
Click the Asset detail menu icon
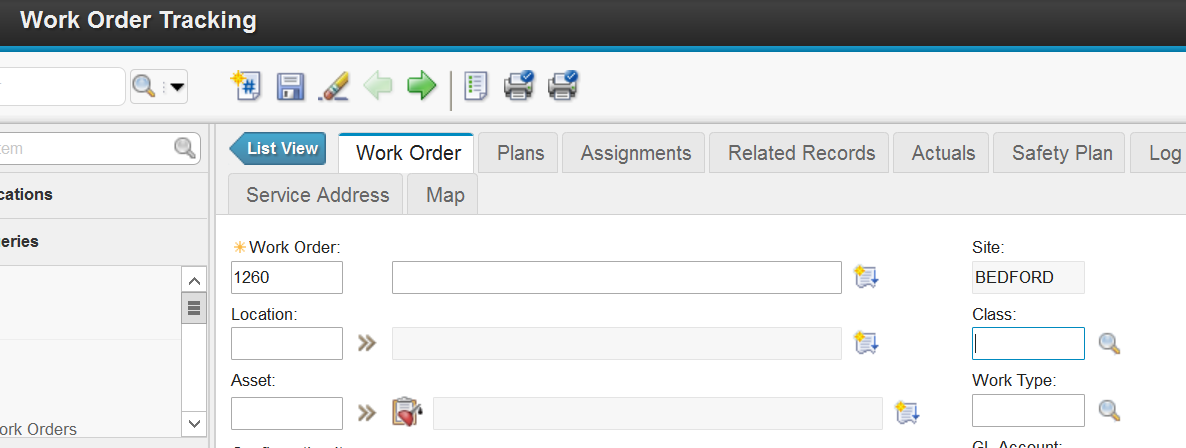pos(405,412)
